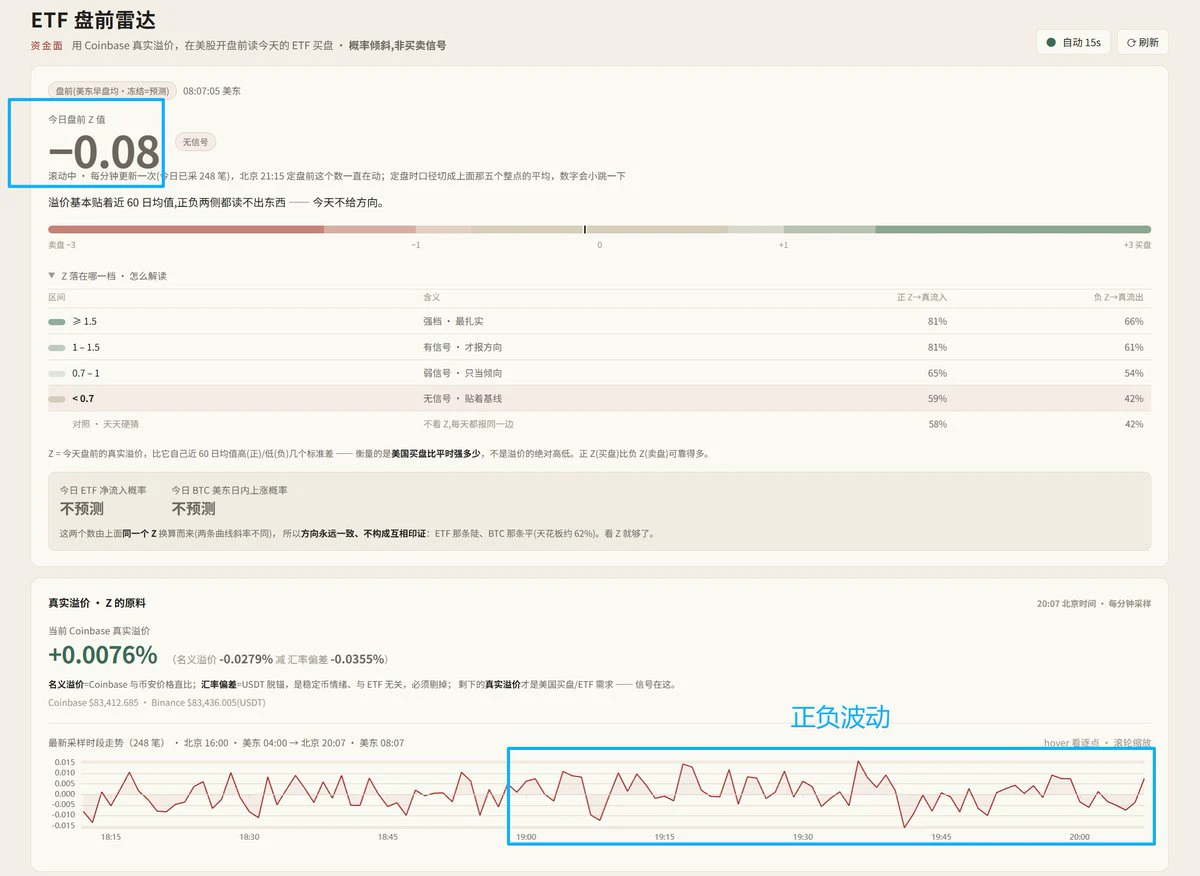Click the swatch beside 1 – 1.5
Image resolution: width=1200 pixels, height=876 pixels.
[57, 348]
